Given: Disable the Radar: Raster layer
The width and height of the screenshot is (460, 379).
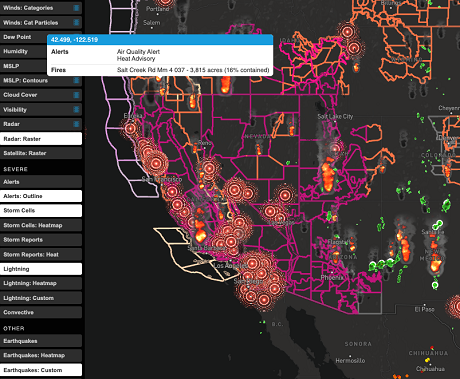Looking at the screenshot, I should [x=41, y=139].
